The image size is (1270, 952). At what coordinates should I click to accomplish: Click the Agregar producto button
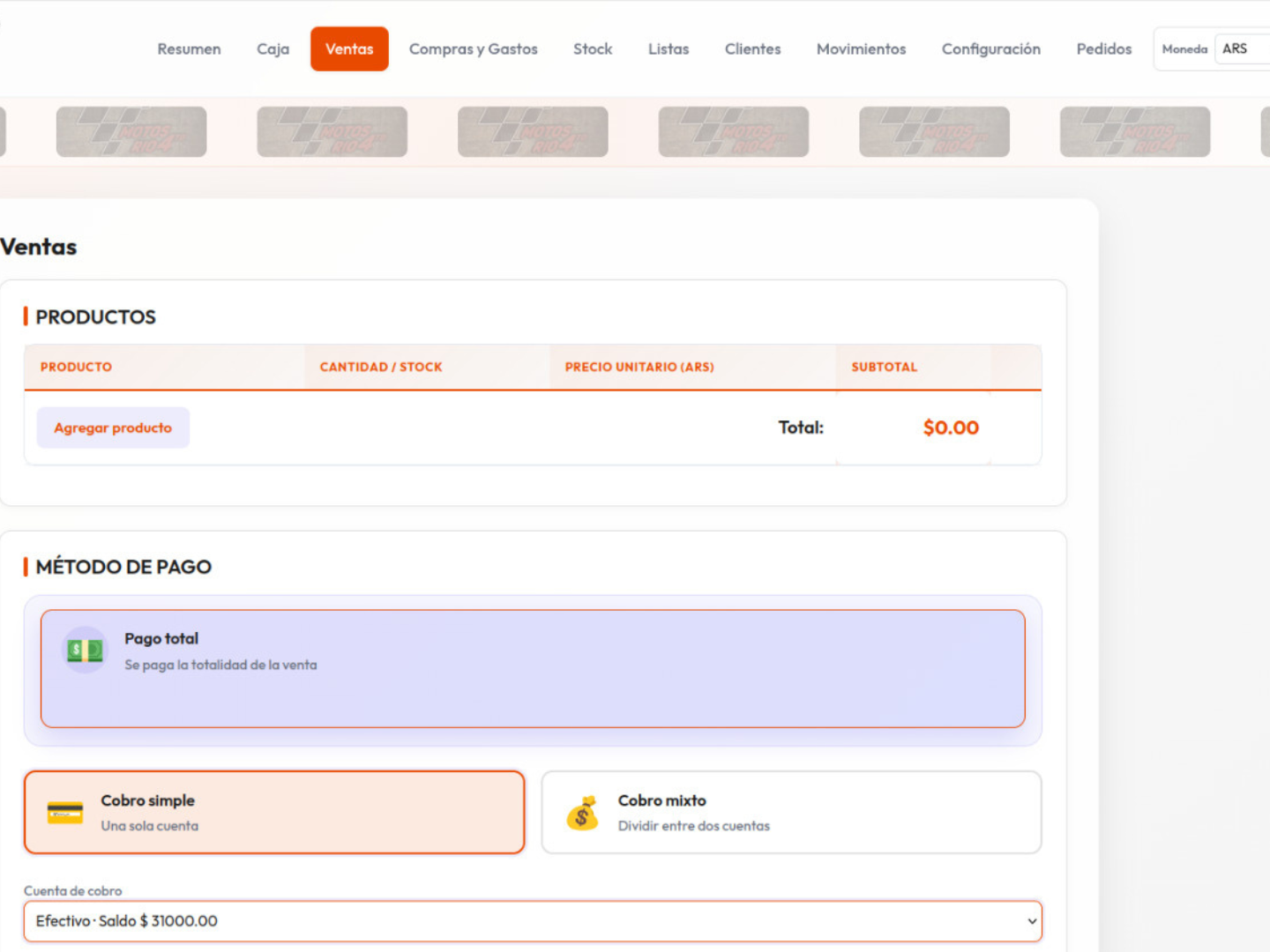coord(113,428)
